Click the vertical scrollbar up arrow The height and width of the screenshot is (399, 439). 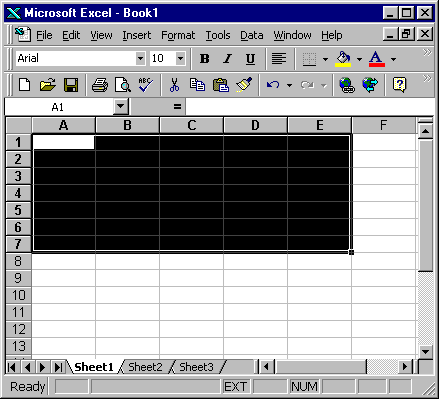point(425,131)
